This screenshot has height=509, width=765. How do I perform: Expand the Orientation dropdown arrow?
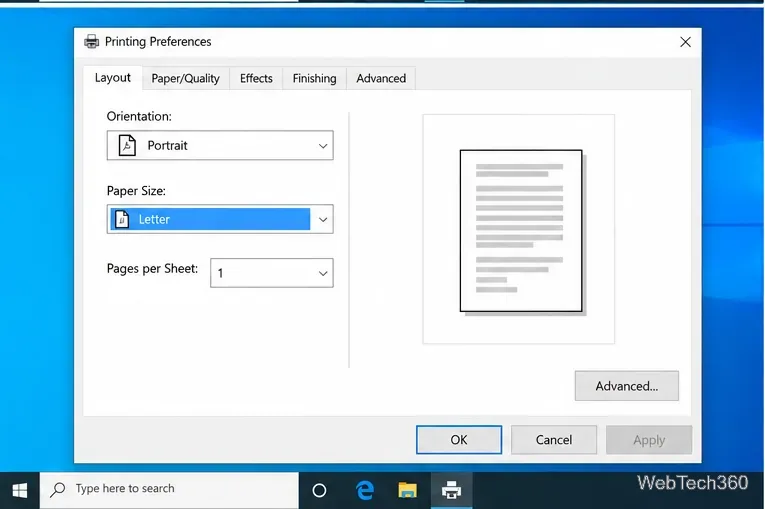[x=323, y=146]
